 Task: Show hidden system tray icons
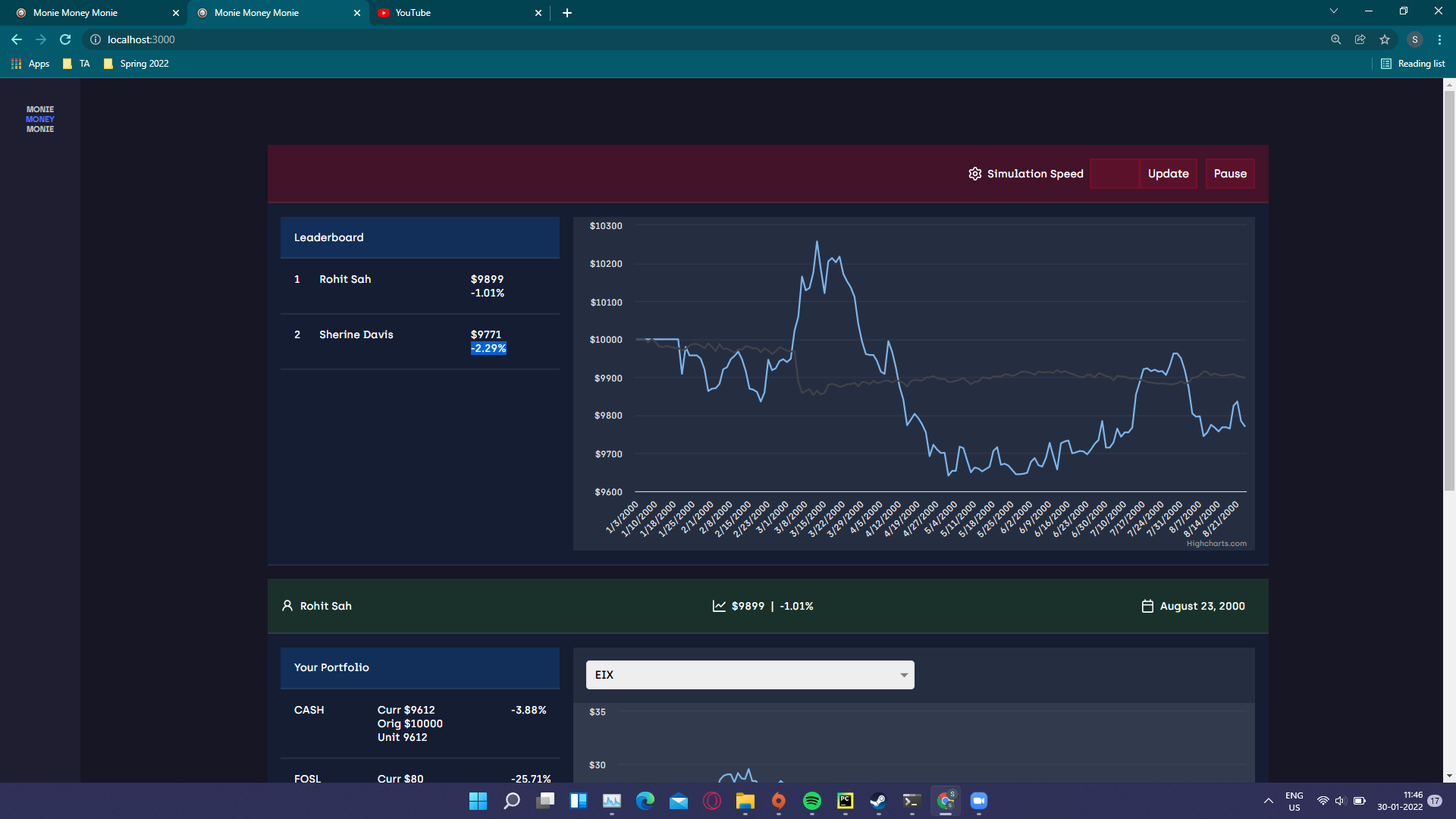[1268, 801]
